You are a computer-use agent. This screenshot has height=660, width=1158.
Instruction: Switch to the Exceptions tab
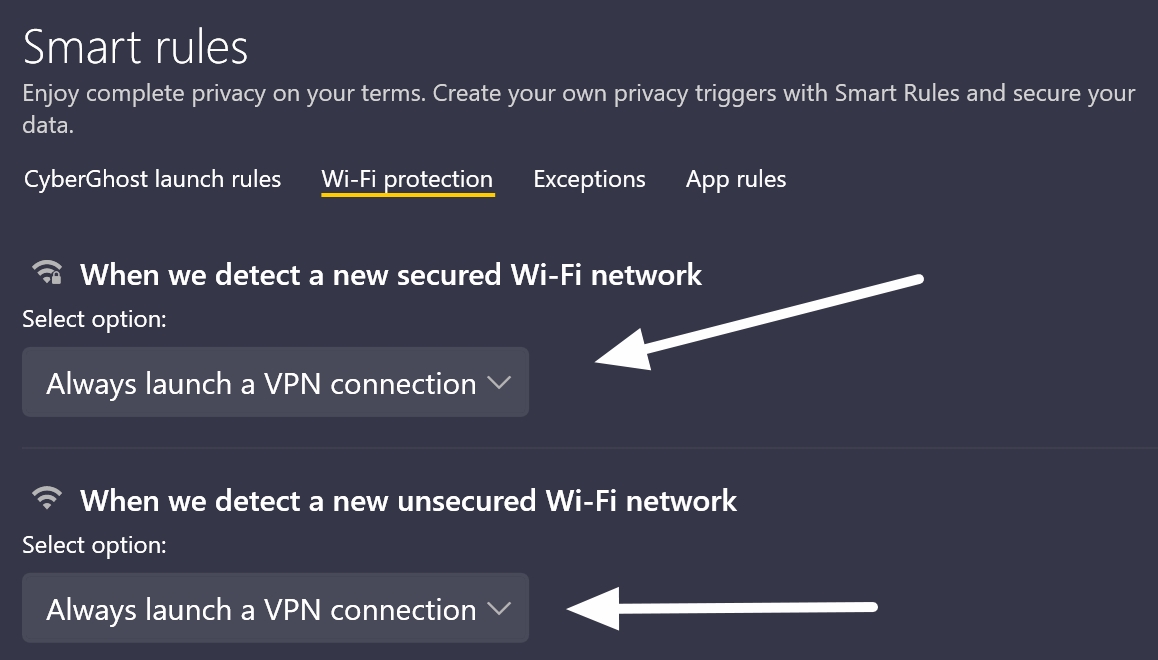pyautogui.click(x=589, y=179)
